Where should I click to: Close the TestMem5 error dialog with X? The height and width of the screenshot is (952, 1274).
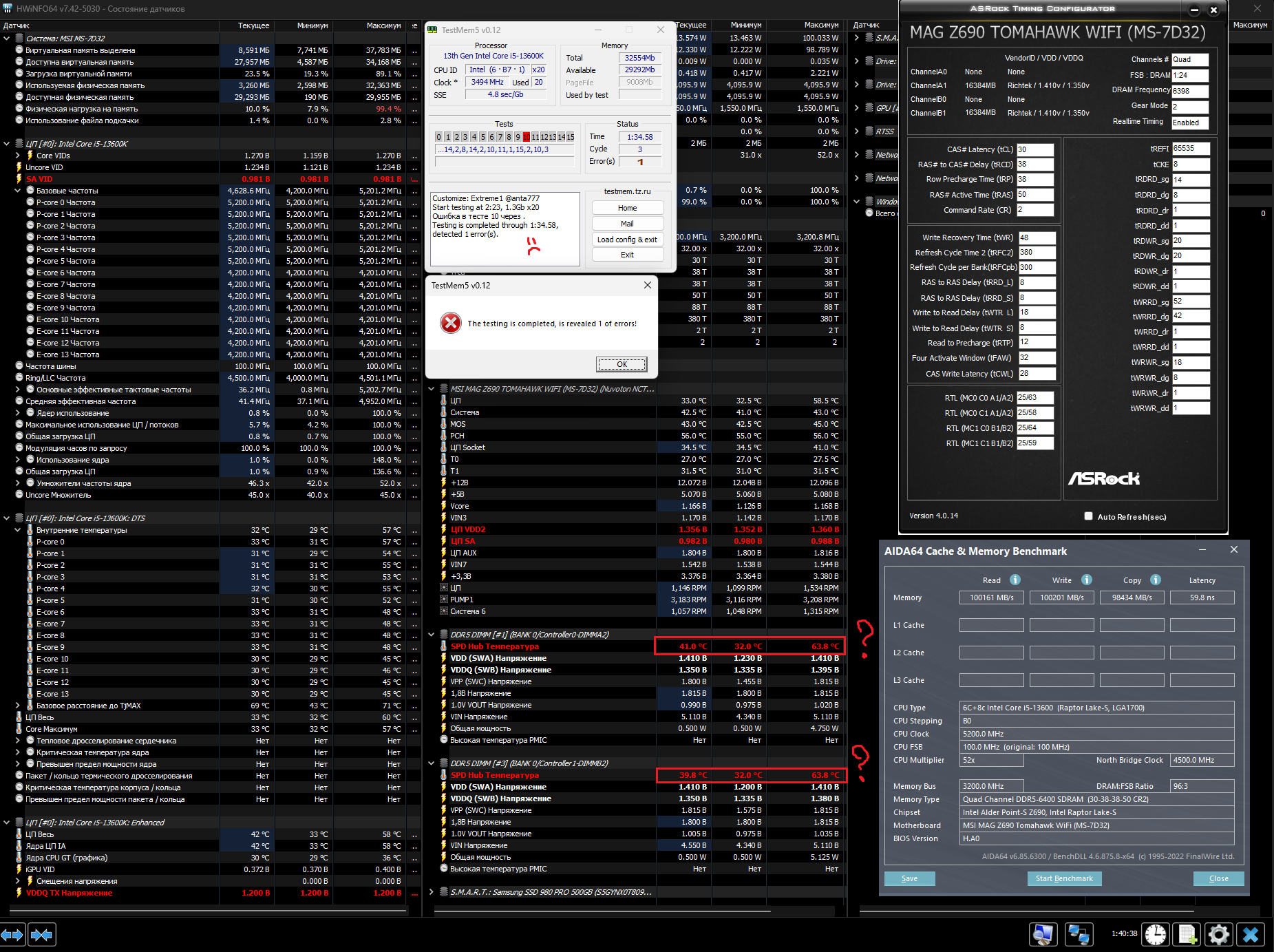(647, 285)
